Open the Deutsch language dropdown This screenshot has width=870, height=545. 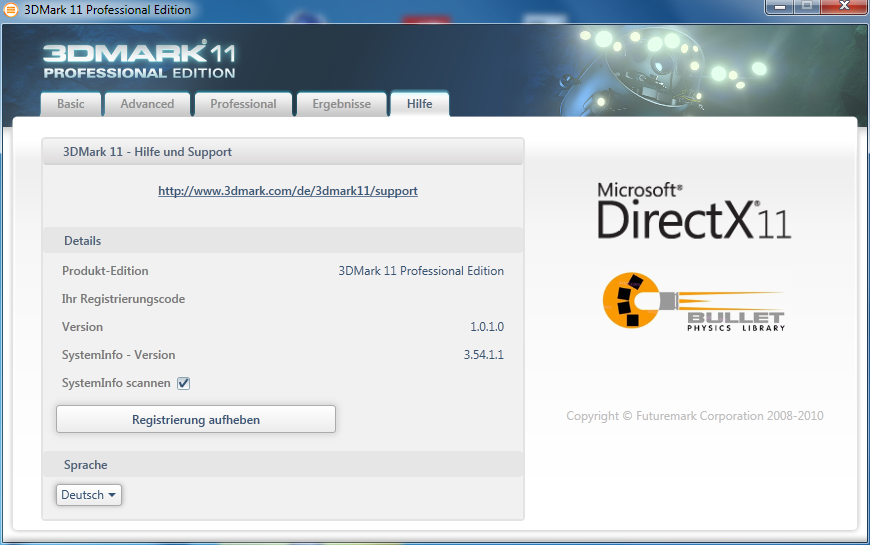pos(89,494)
